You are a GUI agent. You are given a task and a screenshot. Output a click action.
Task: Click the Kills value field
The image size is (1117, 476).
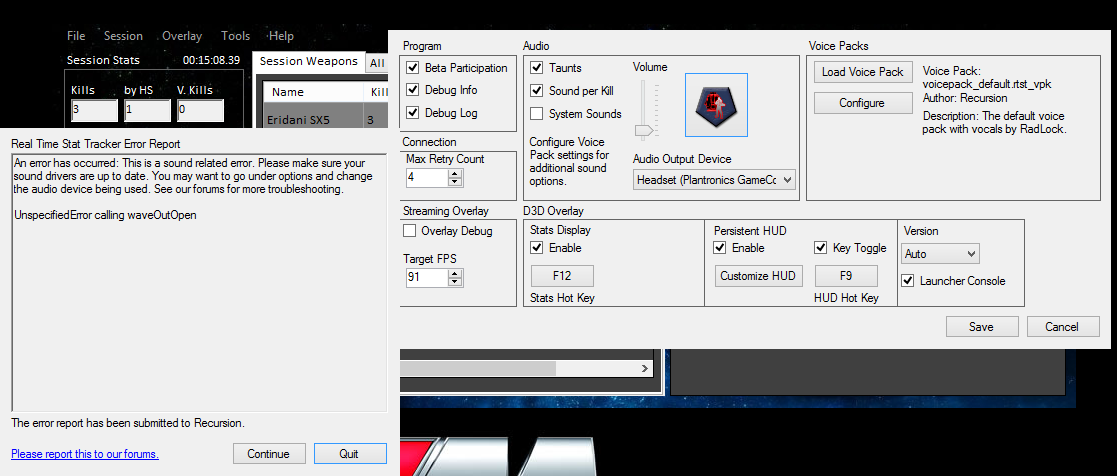point(94,110)
